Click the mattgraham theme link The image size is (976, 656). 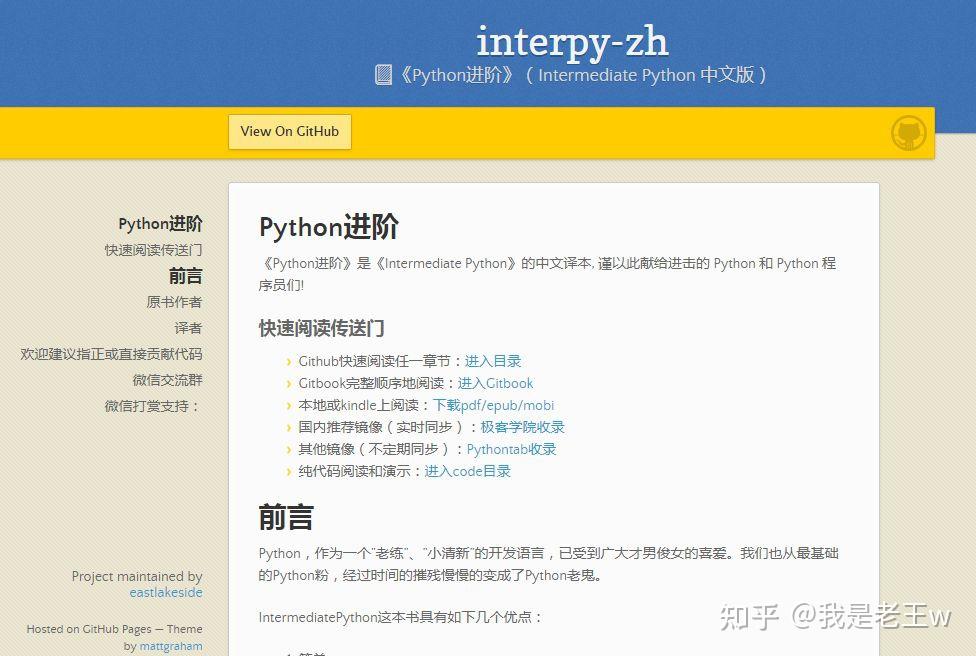click(170, 645)
